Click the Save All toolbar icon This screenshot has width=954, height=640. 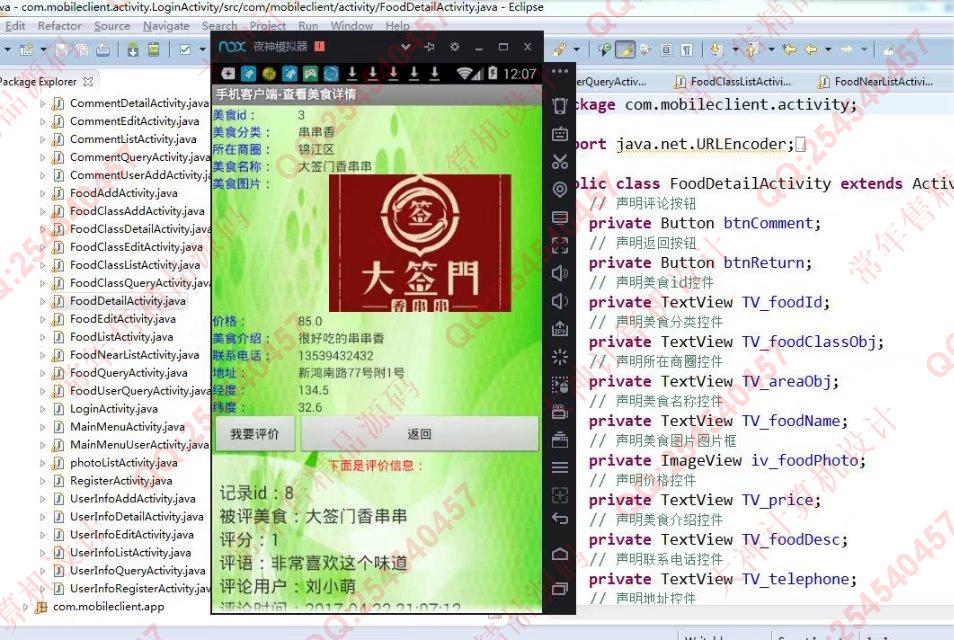81,49
